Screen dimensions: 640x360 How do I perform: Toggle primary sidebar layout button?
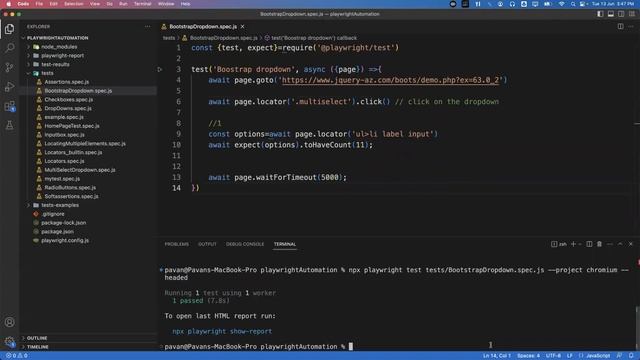pyautogui.click(x=600, y=14)
